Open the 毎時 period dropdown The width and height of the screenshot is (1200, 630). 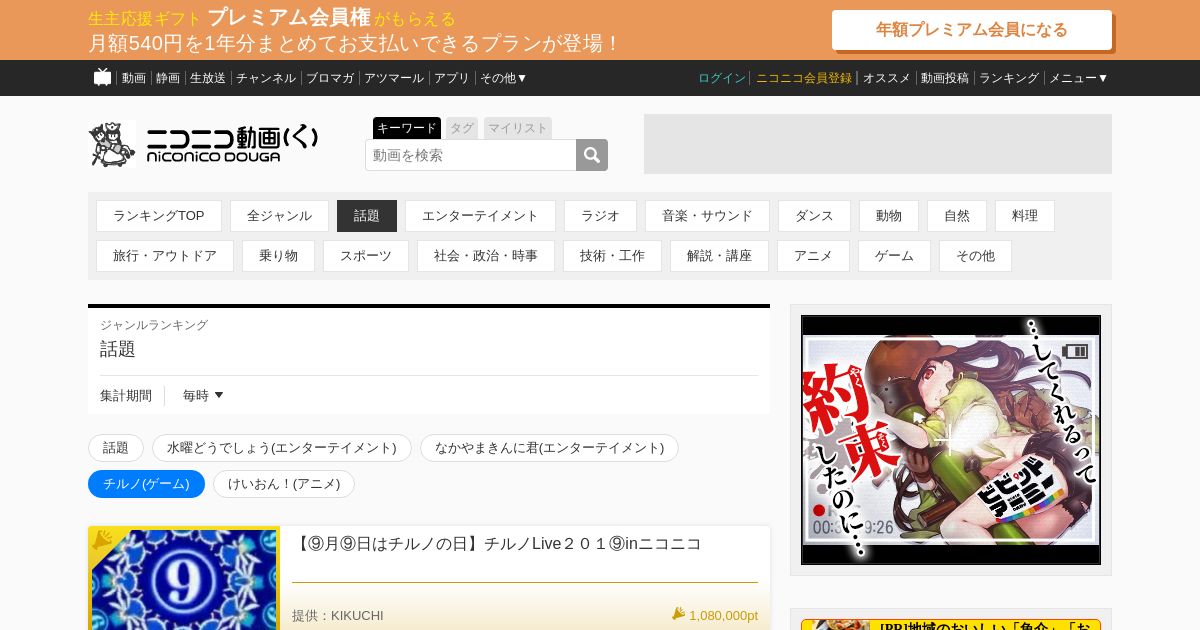203,396
